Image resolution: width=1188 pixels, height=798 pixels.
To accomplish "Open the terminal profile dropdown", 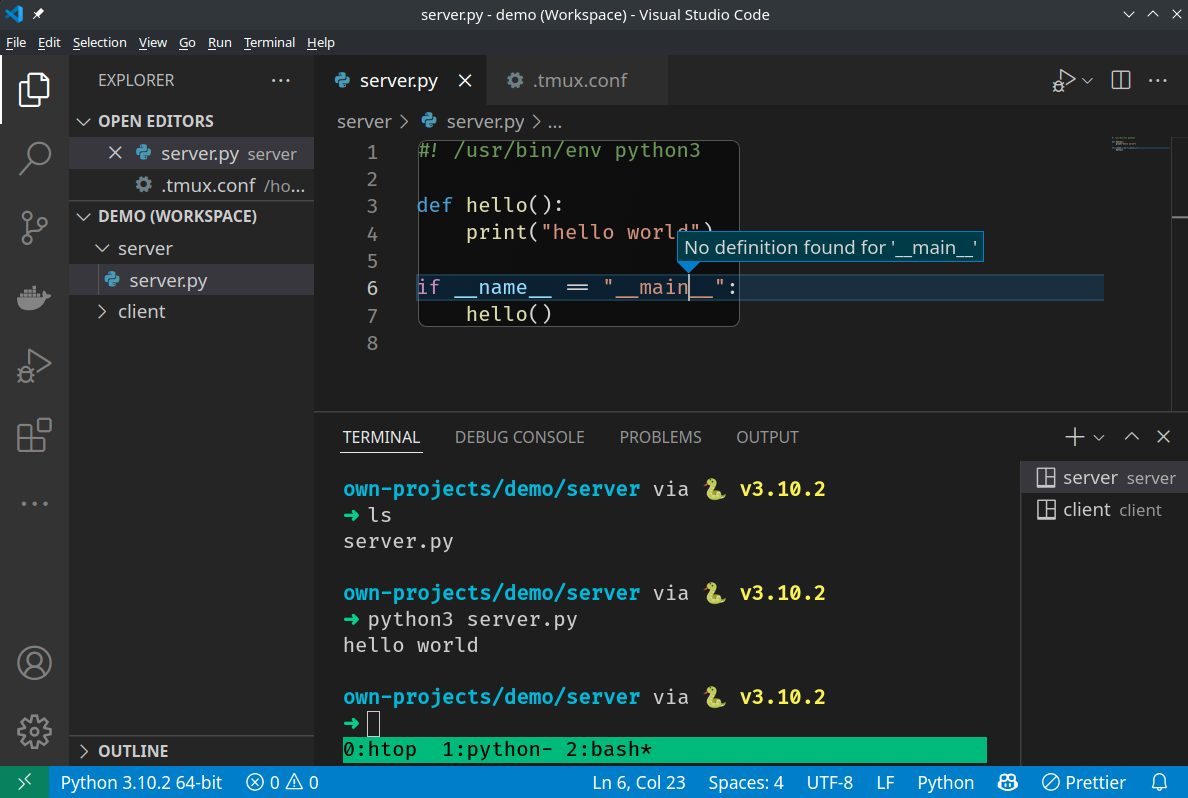I will 1097,436.
